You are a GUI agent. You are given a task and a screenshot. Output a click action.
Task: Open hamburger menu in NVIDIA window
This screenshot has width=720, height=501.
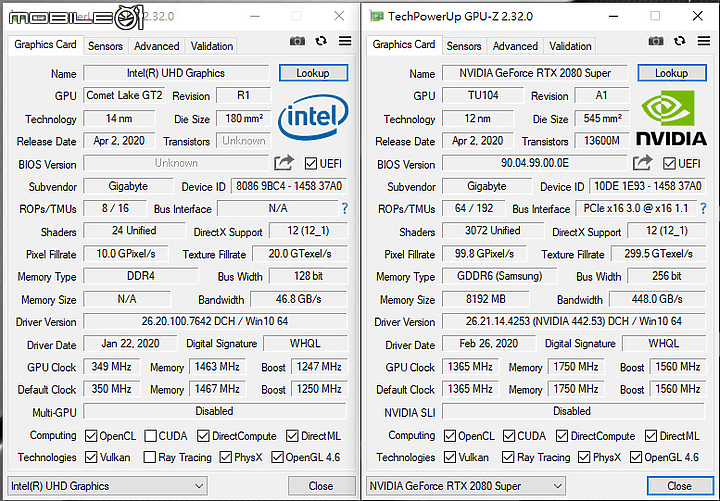[x=704, y=41]
